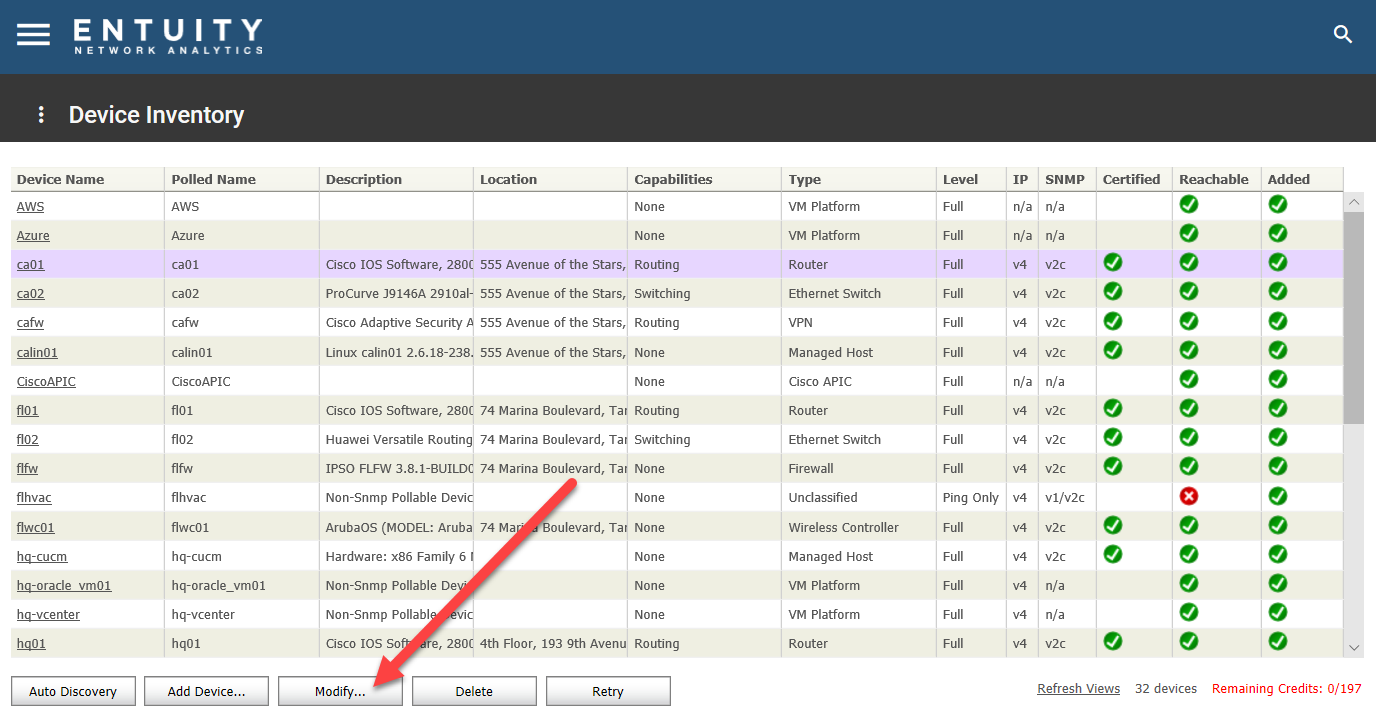Click Certified checkmark in flfw row
This screenshot has width=1376, height=717.
point(1112,467)
